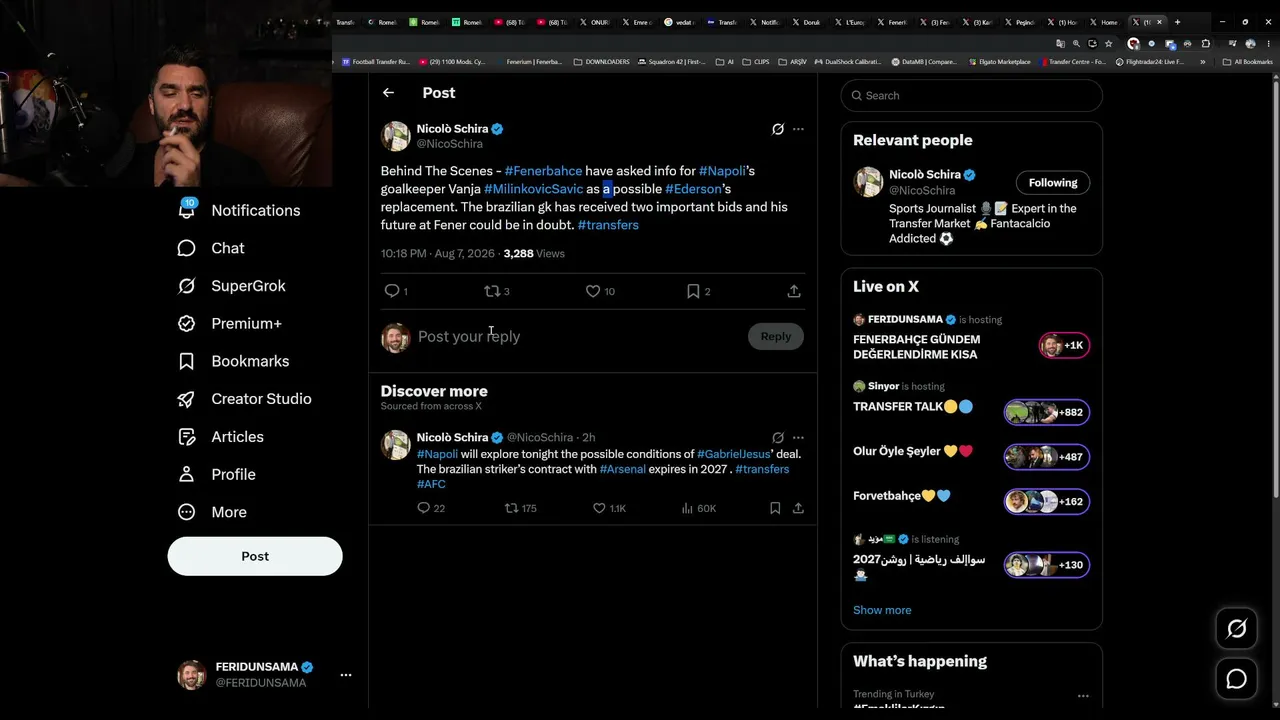Share the Gabriel Jesus post
The image size is (1280, 720).
(798, 508)
